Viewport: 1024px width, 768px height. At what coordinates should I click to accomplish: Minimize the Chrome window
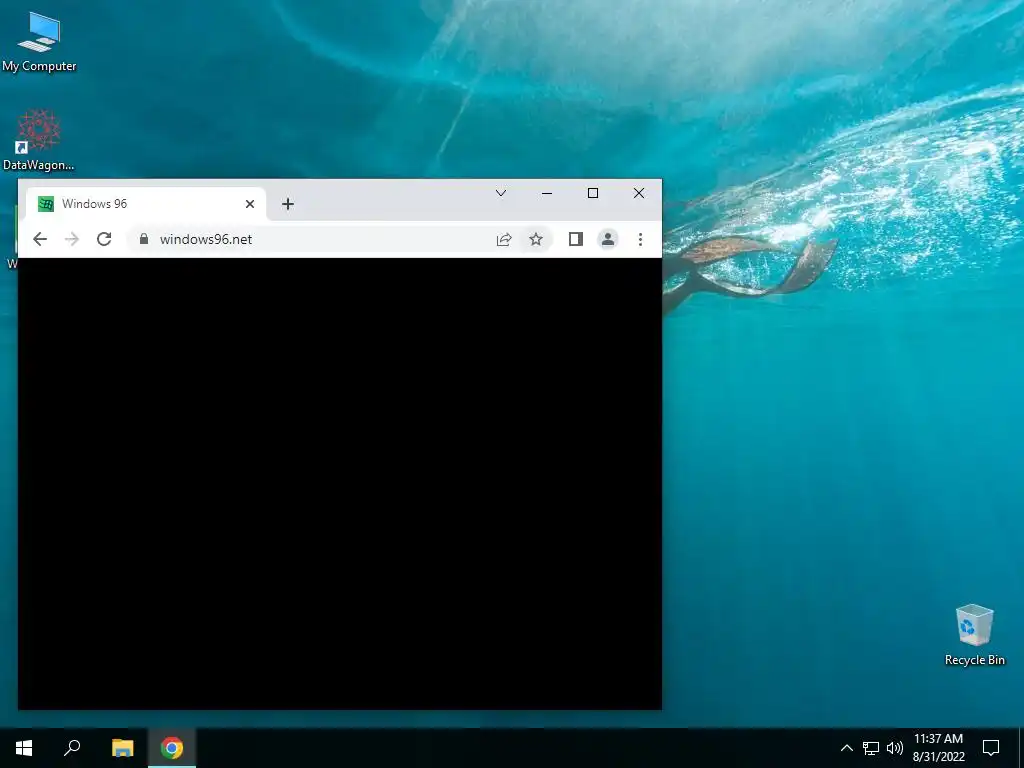(547, 193)
